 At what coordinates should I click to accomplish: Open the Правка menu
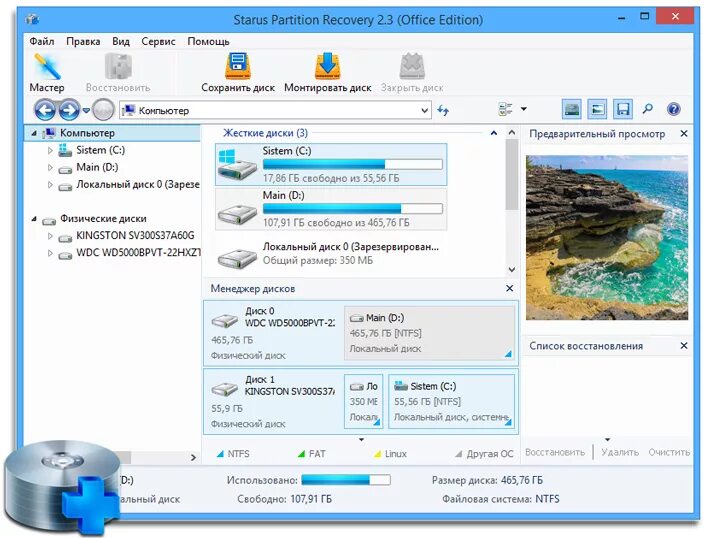83,41
